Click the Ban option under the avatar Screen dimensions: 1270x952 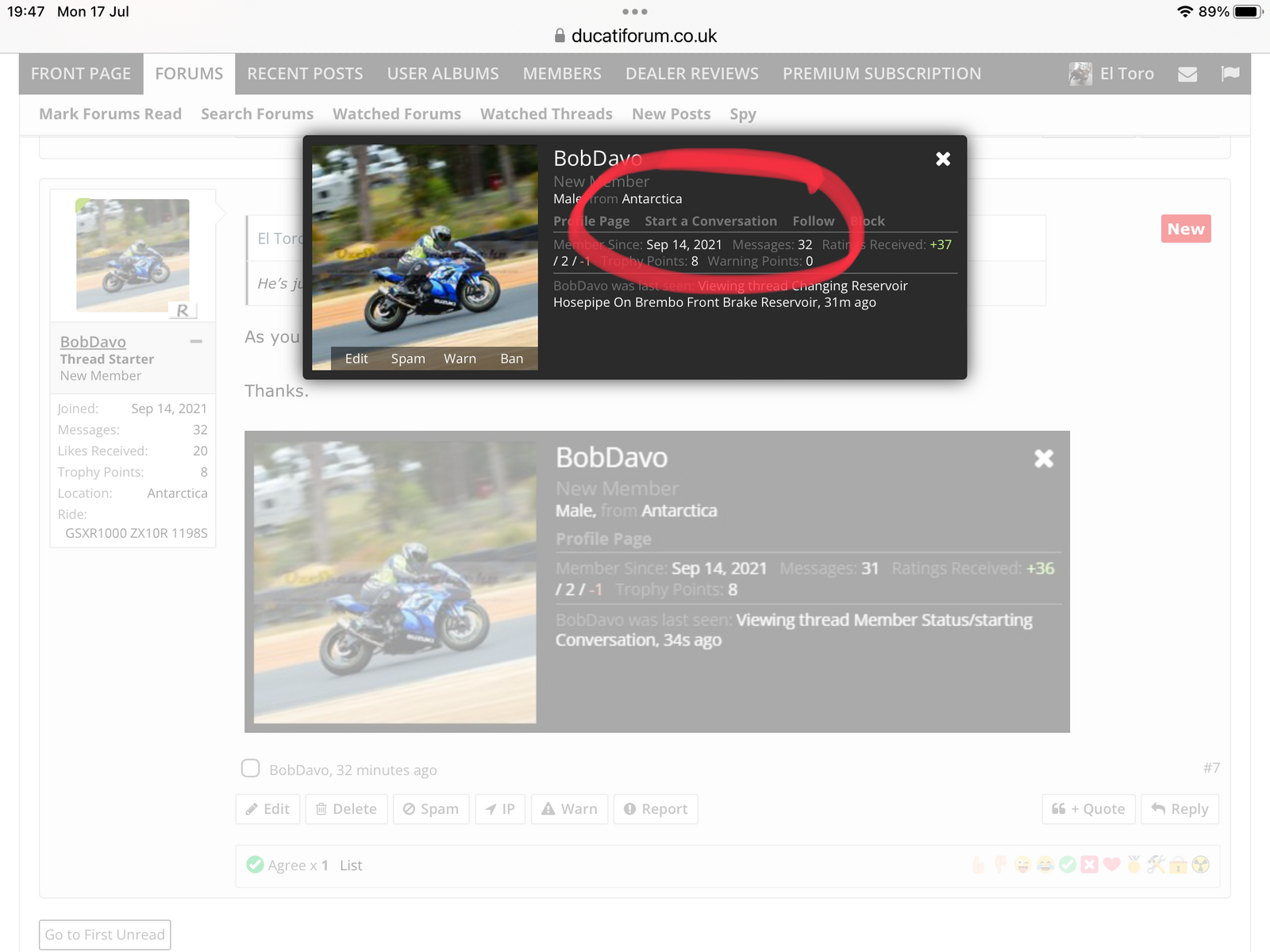coord(511,359)
